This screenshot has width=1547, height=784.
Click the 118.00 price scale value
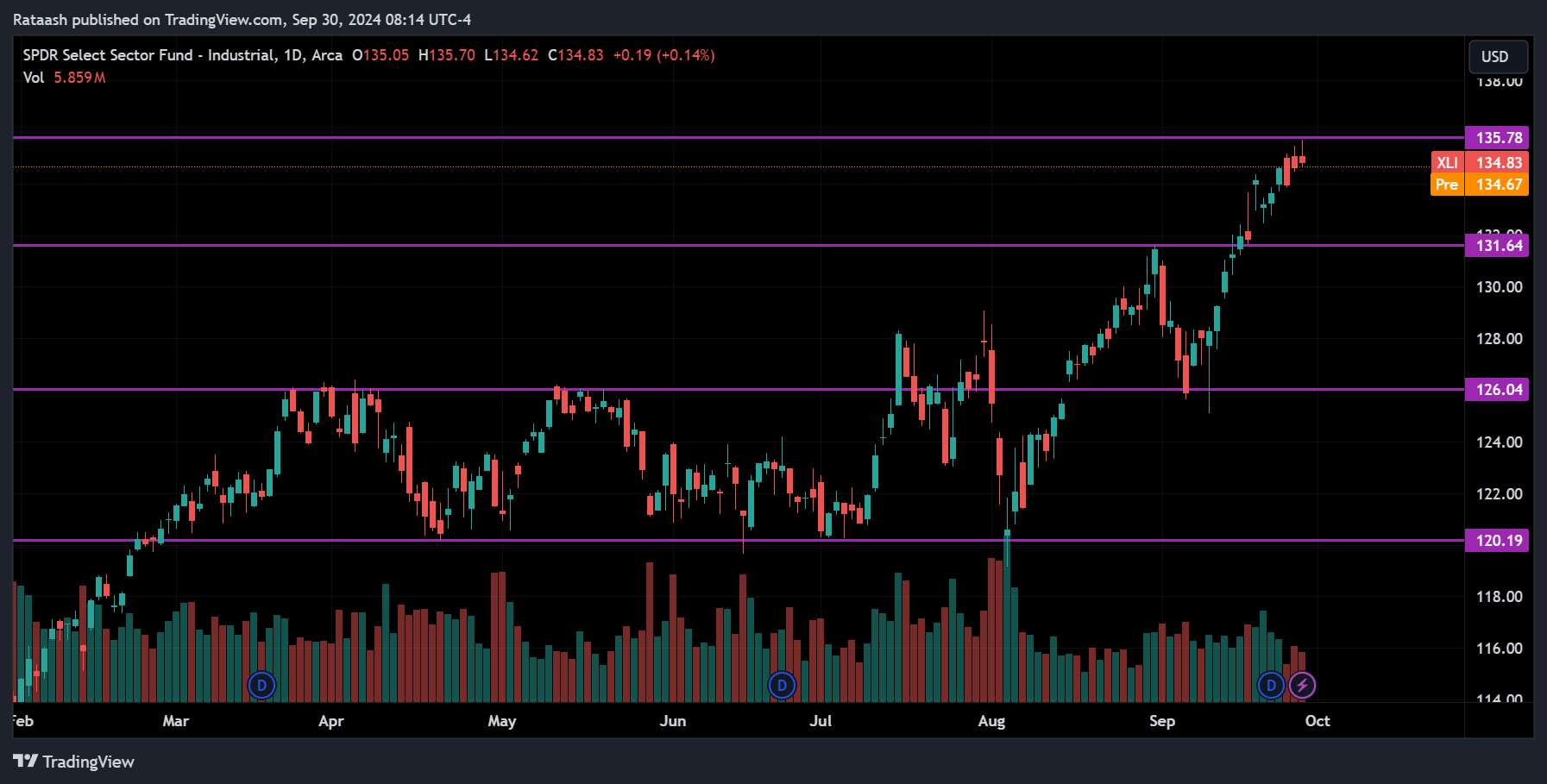[1499, 597]
